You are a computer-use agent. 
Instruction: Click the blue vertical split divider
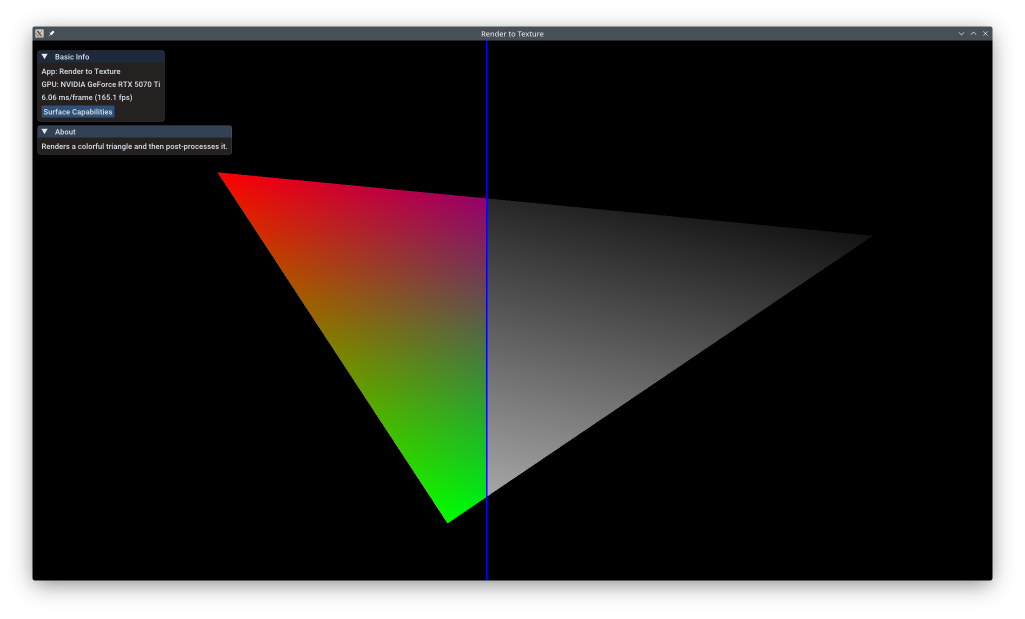487,400
